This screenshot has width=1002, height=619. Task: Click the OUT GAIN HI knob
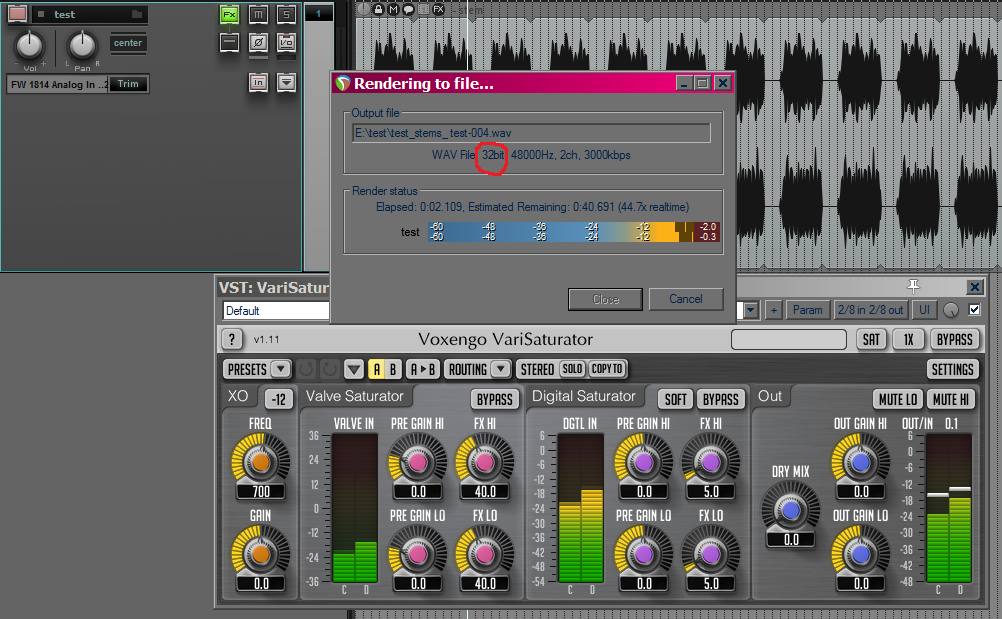(861, 462)
